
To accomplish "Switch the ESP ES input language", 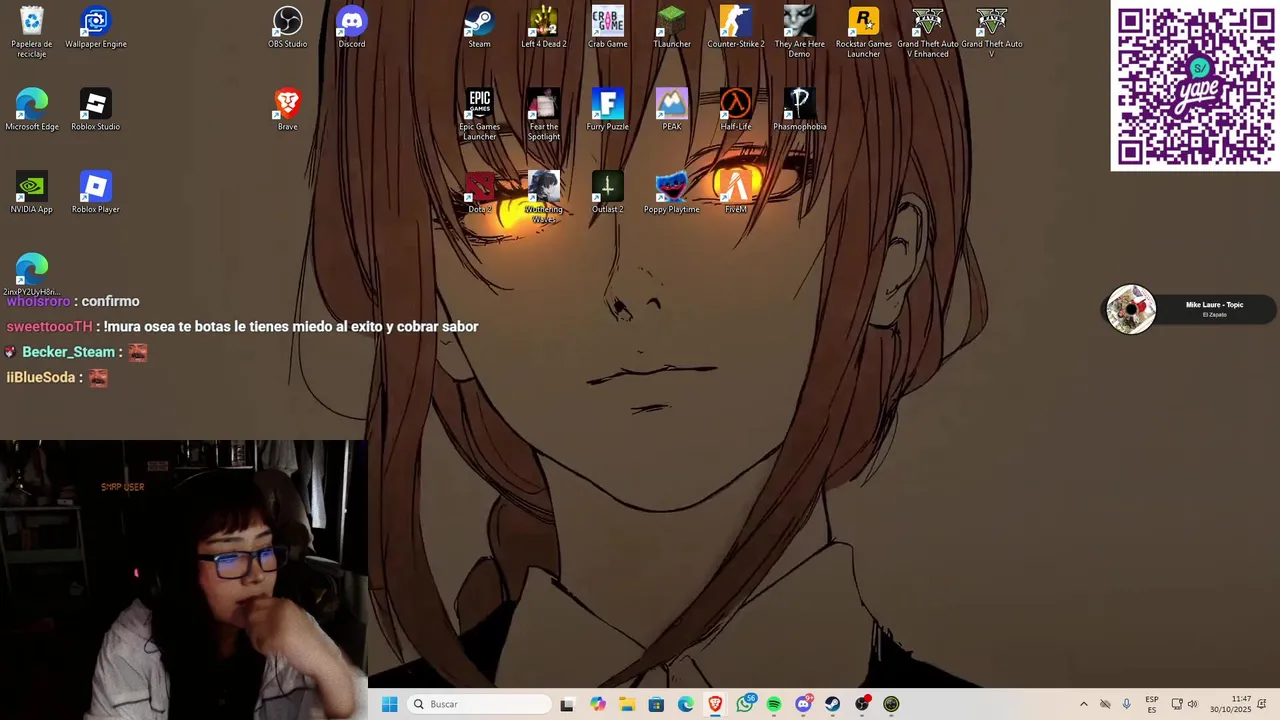I will [1152, 704].
